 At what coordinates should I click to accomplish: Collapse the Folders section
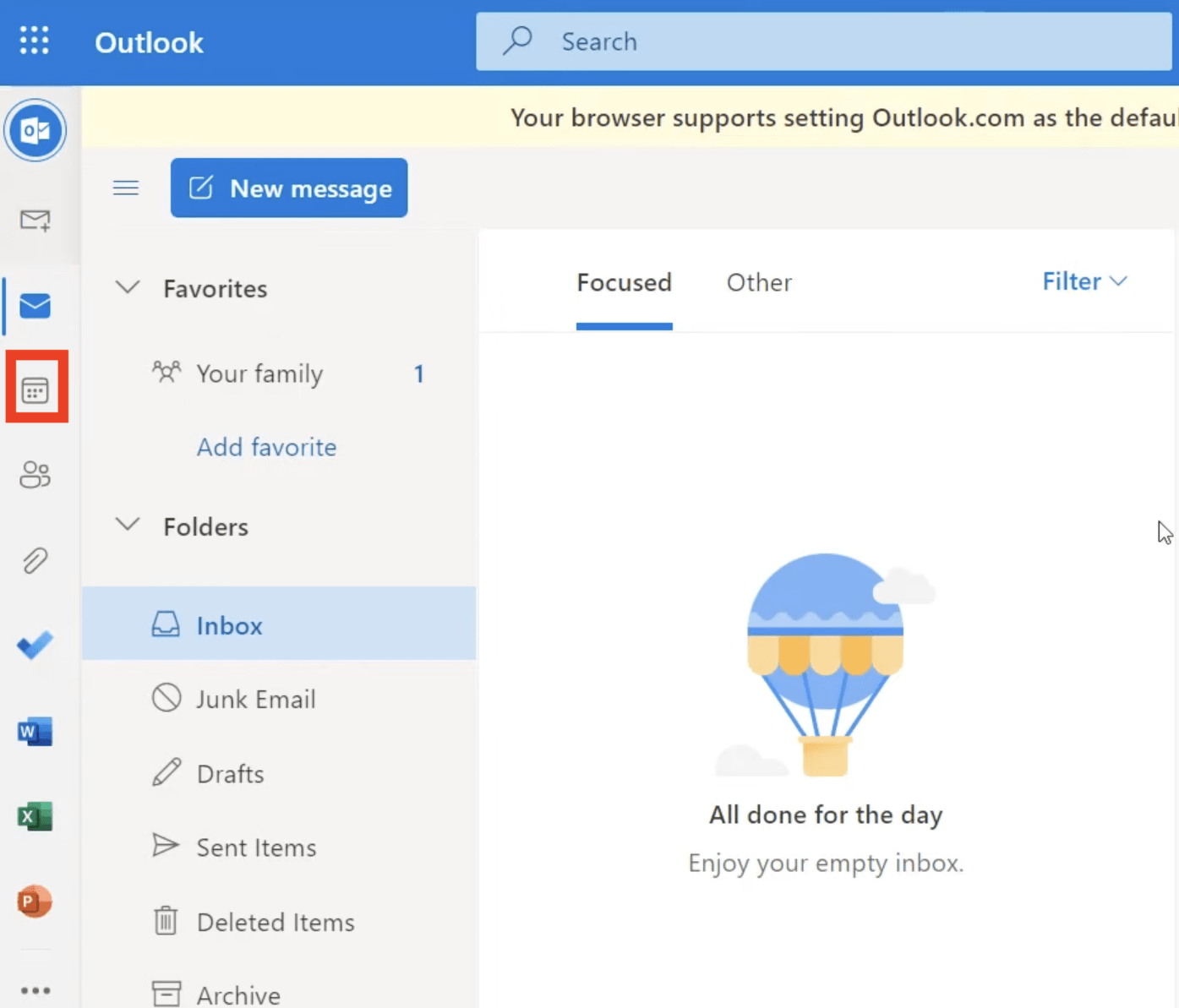point(128,525)
